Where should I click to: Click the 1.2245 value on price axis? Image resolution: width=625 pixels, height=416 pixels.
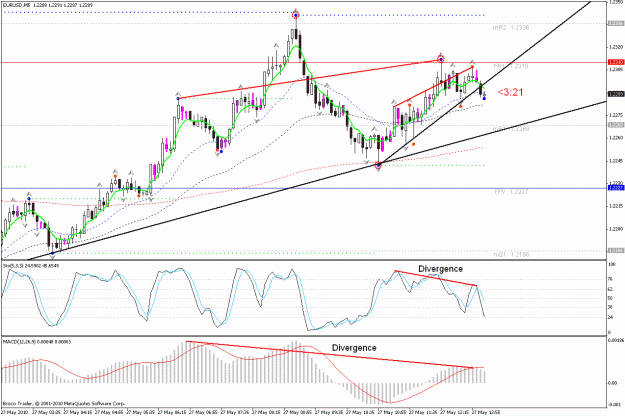pyautogui.click(x=616, y=161)
